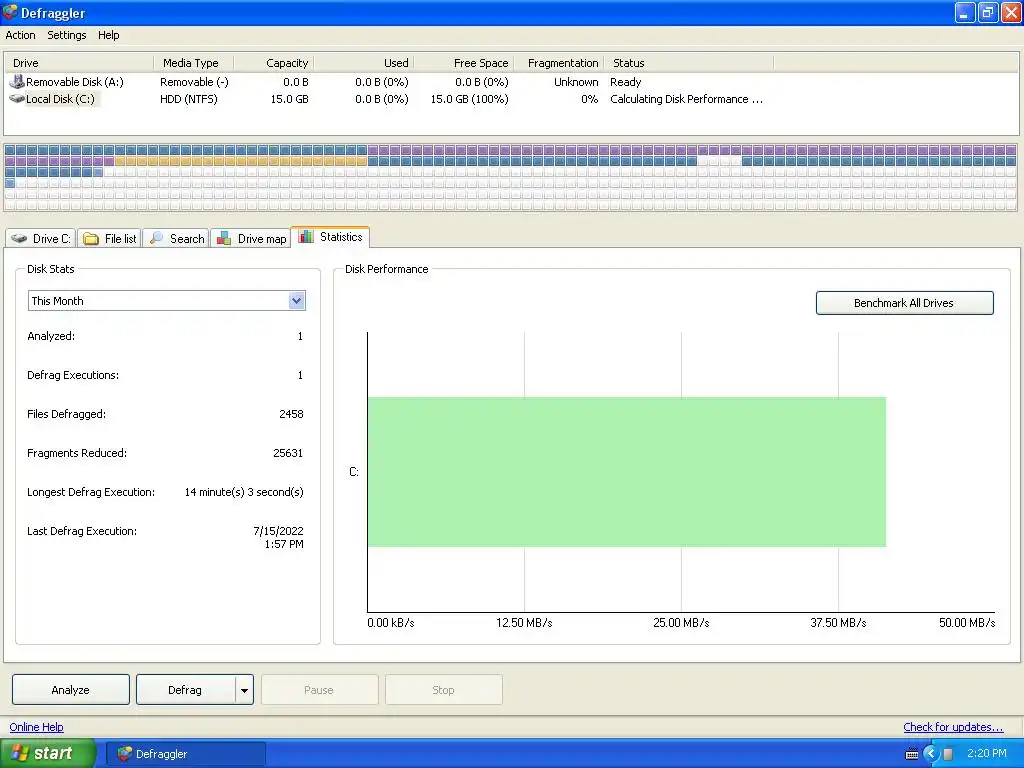The image size is (1024, 768).
Task: Open the Help menu
Action: tap(108, 35)
